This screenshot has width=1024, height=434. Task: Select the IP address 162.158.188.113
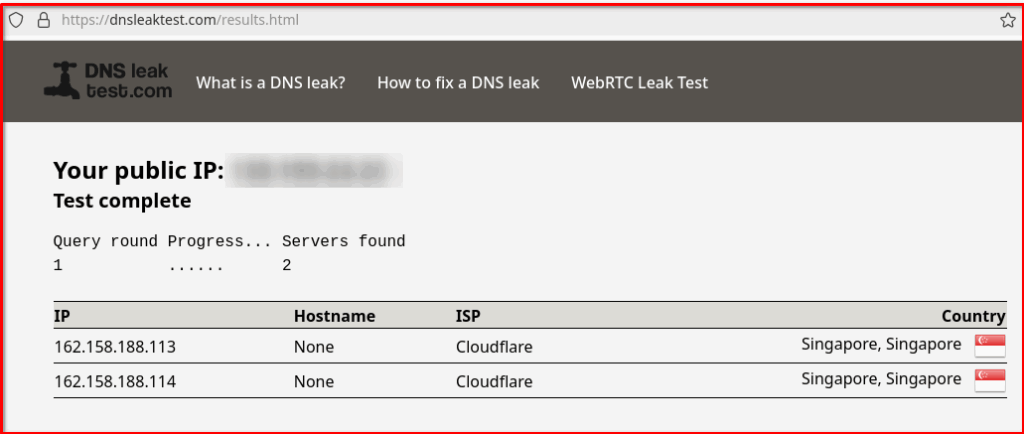tap(115, 347)
